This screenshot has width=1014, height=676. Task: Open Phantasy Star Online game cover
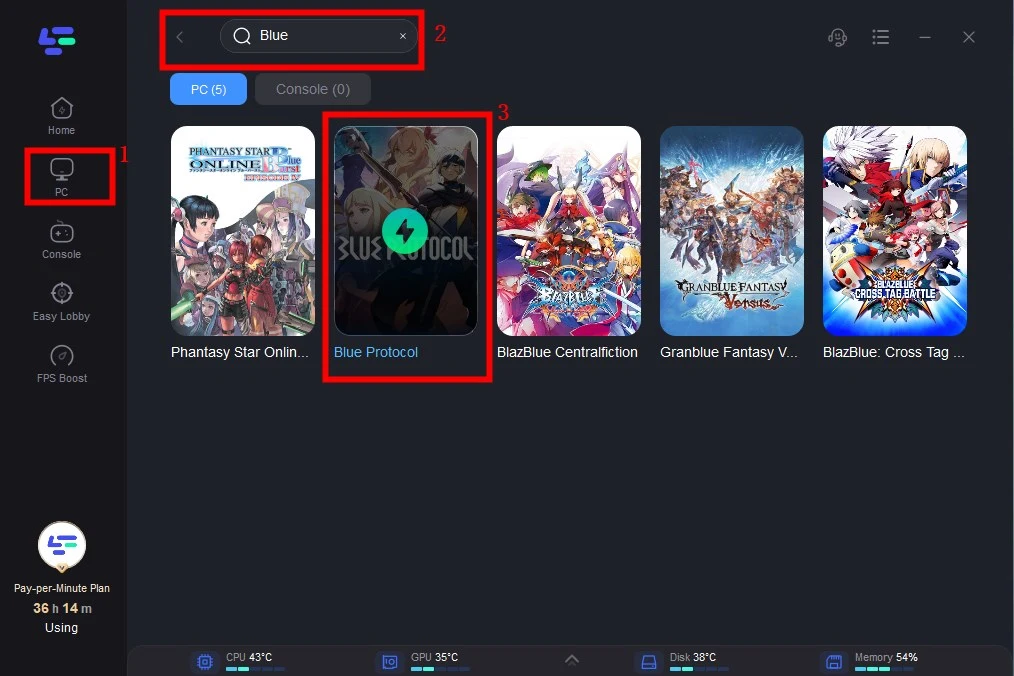click(243, 231)
